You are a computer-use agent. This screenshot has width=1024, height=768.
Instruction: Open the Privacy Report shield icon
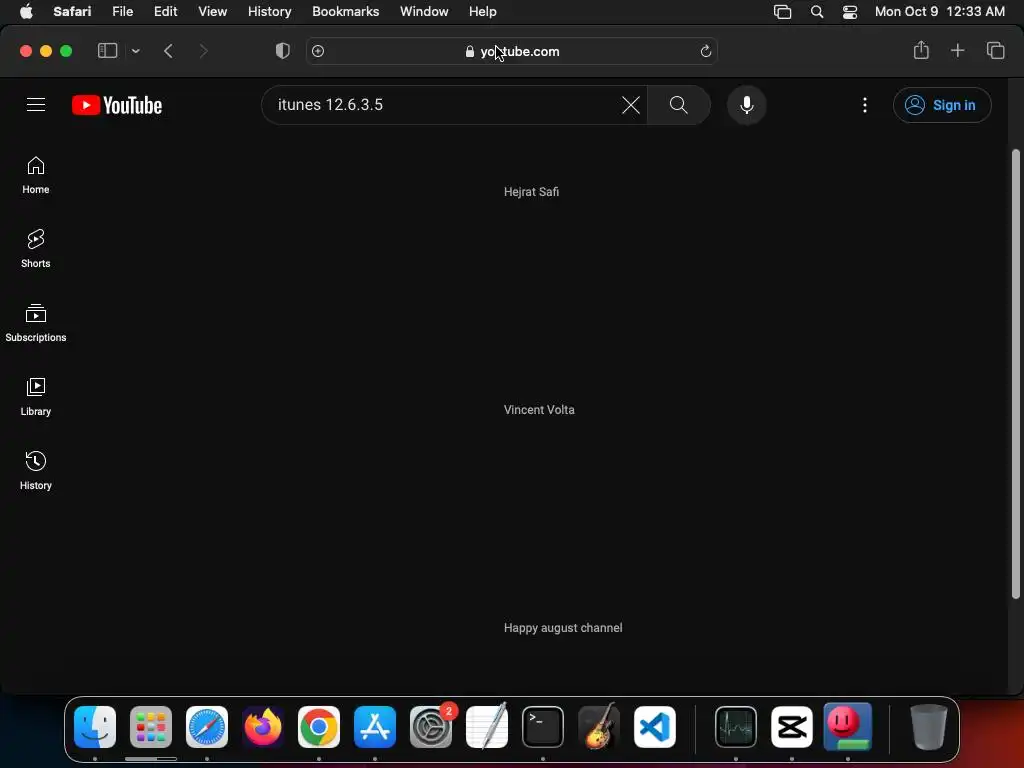tap(282, 51)
